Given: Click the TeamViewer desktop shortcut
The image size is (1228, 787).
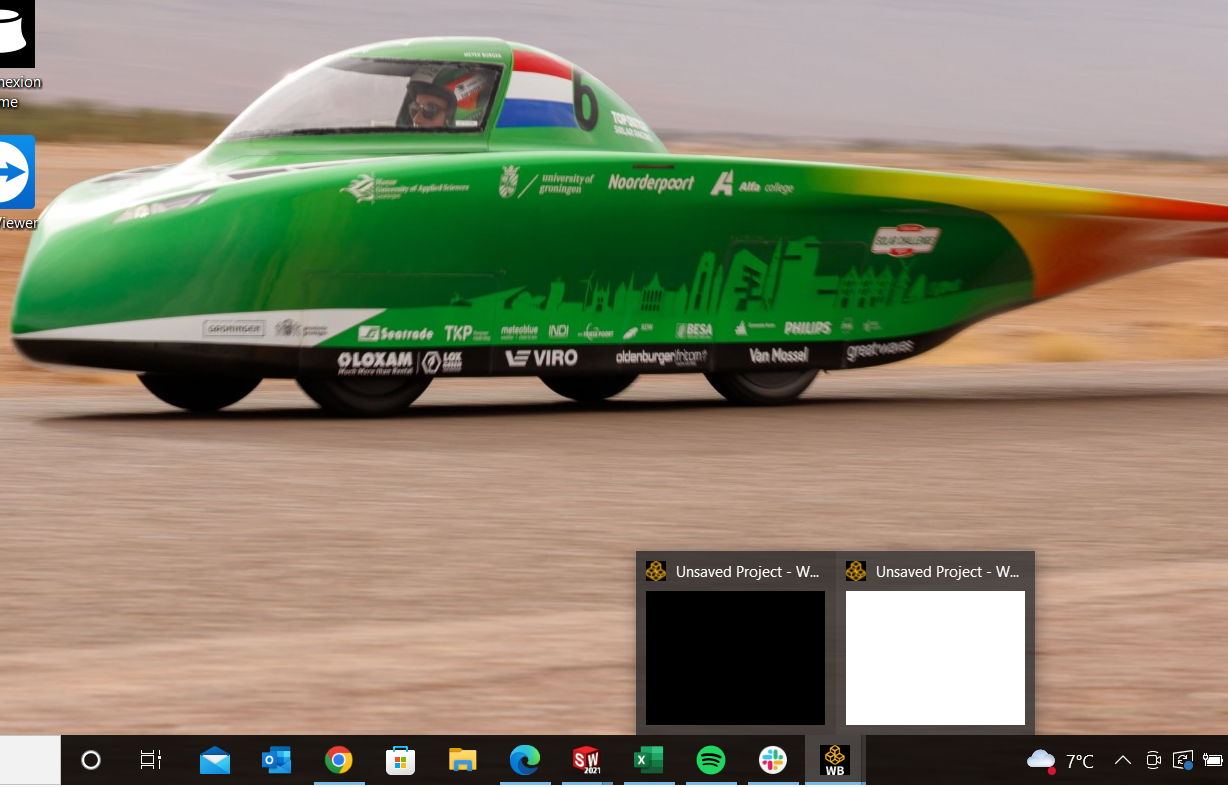Looking at the screenshot, I should (17, 183).
